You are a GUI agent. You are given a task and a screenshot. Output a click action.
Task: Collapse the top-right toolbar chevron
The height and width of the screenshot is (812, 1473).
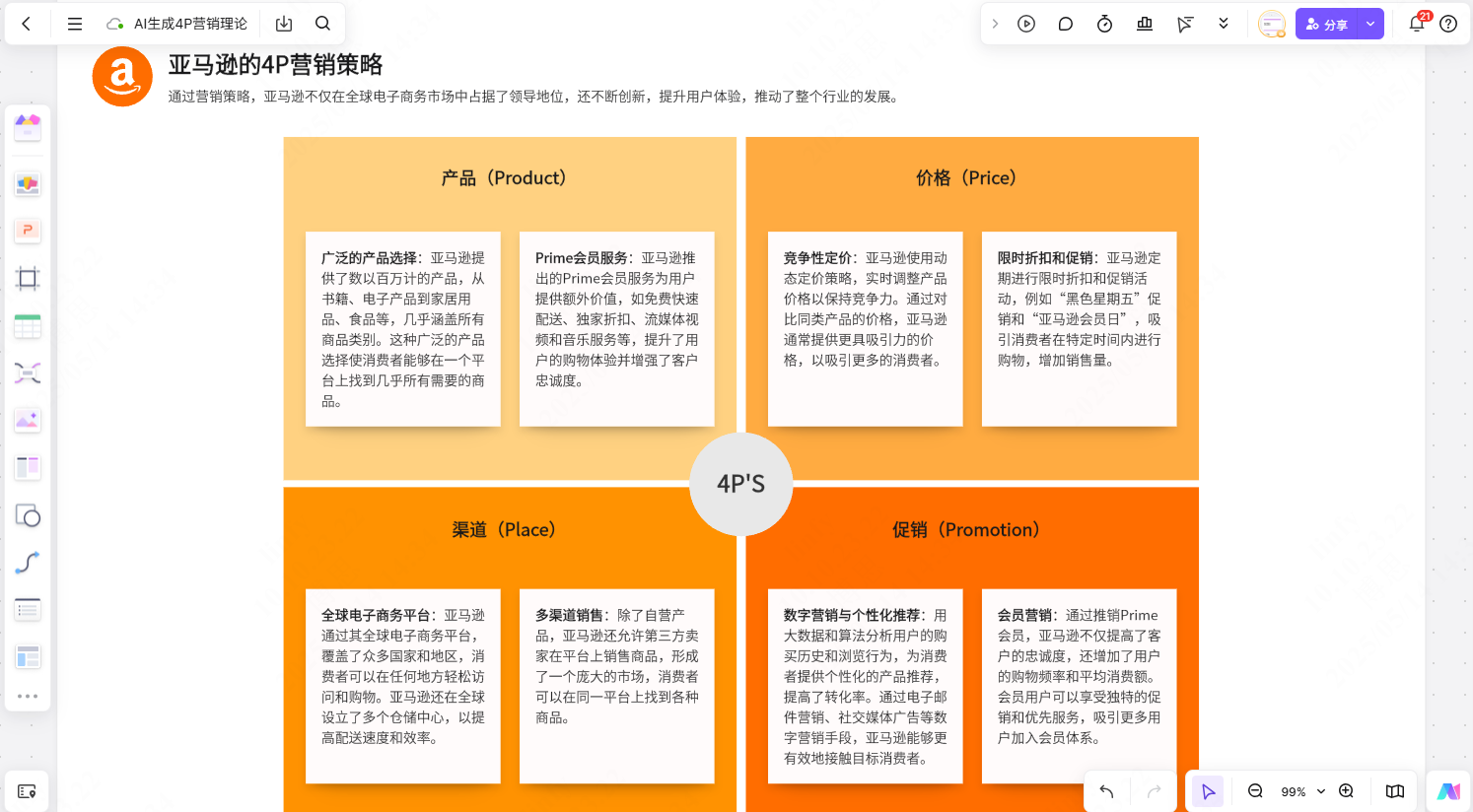tap(995, 24)
